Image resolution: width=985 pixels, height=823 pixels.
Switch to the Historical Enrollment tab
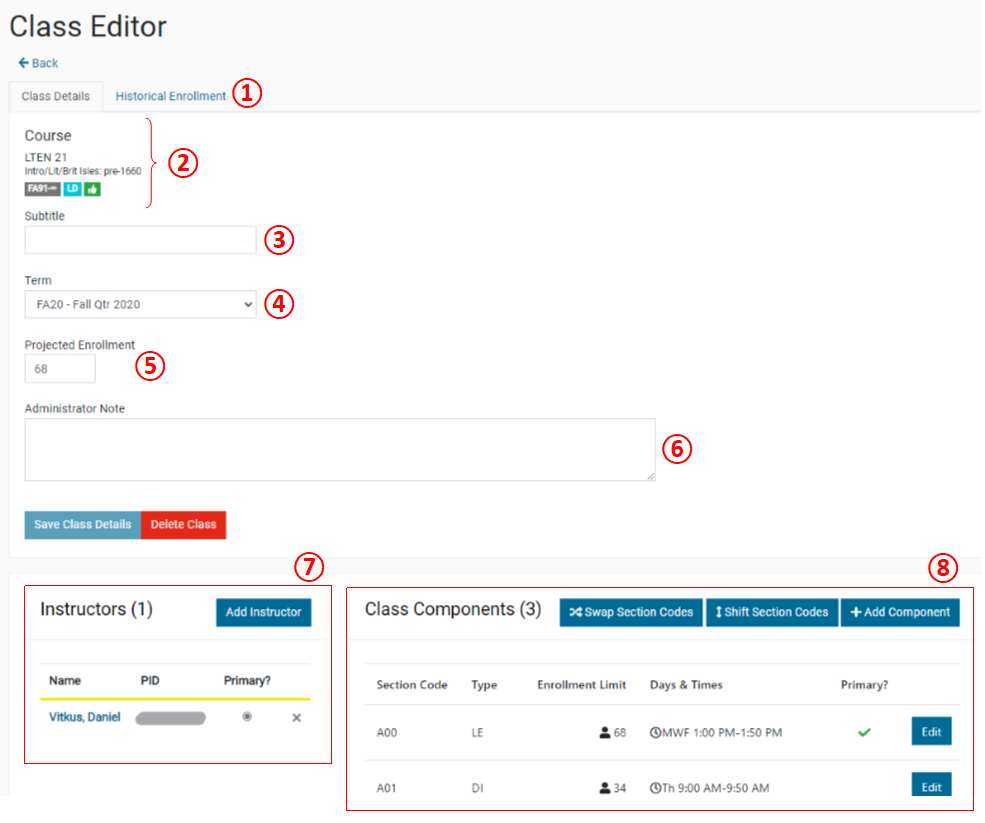click(x=170, y=97)
